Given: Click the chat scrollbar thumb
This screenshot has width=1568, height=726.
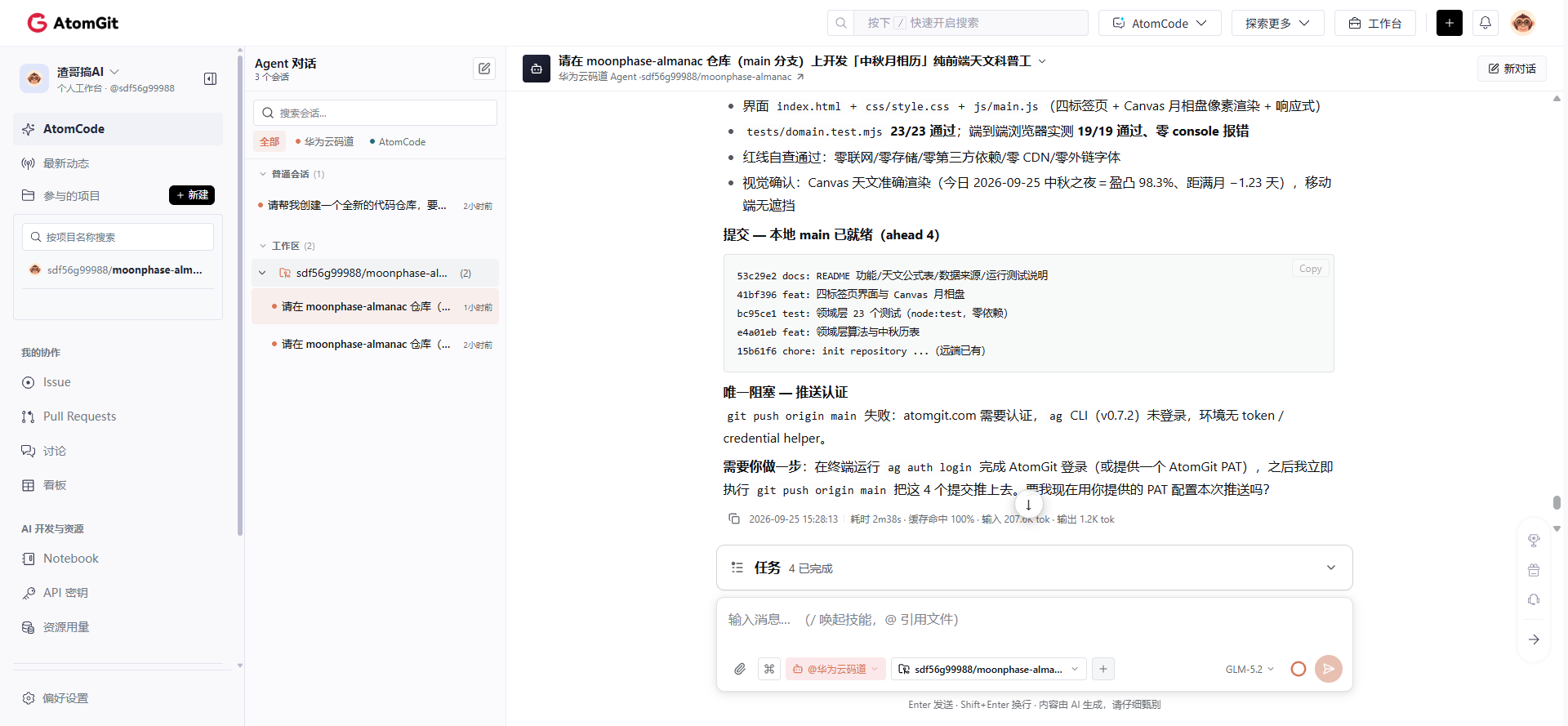Looking at the screenshot, I should coord(1557,502).
